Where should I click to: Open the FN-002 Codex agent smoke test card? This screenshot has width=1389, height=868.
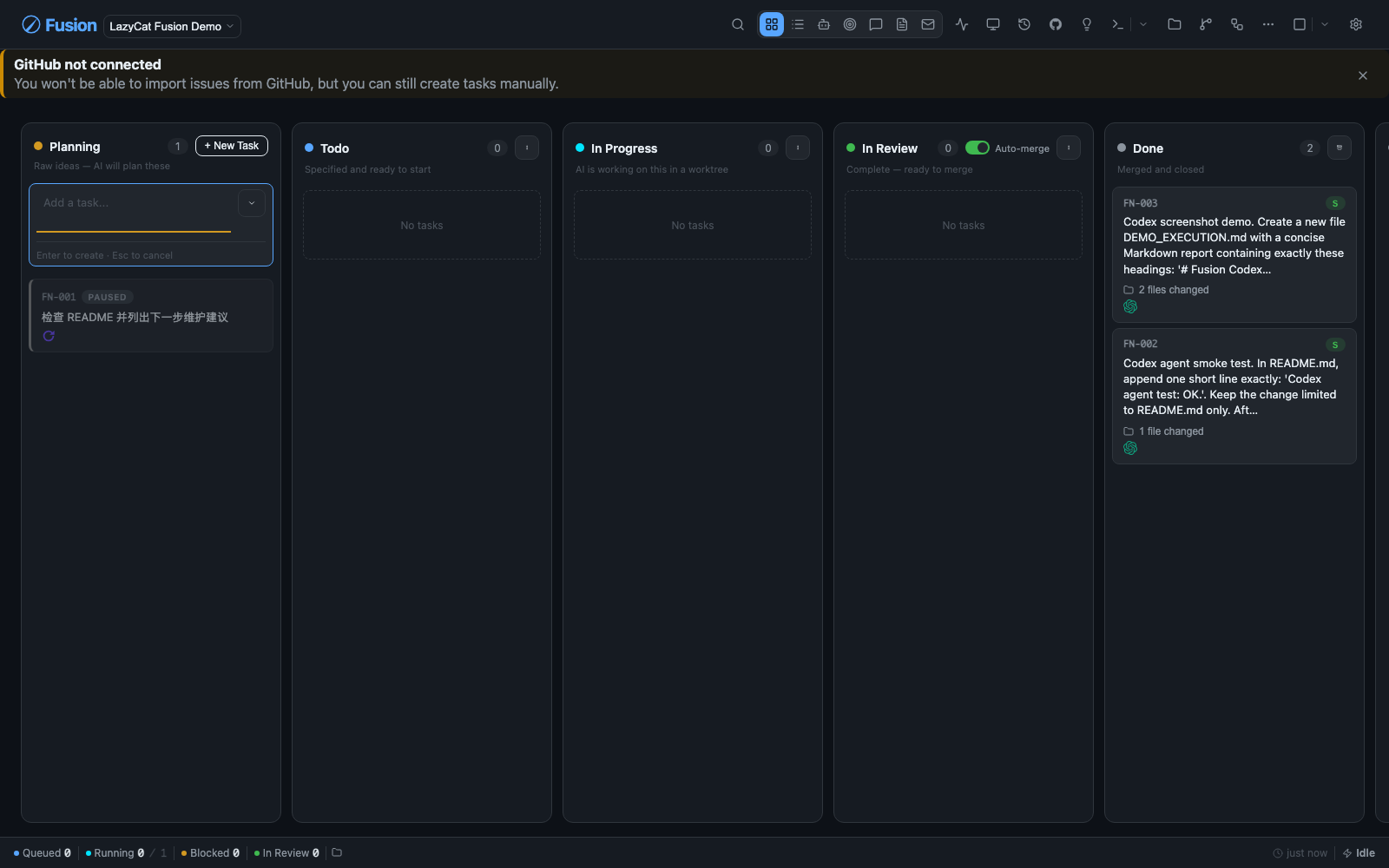point(1234,396)
